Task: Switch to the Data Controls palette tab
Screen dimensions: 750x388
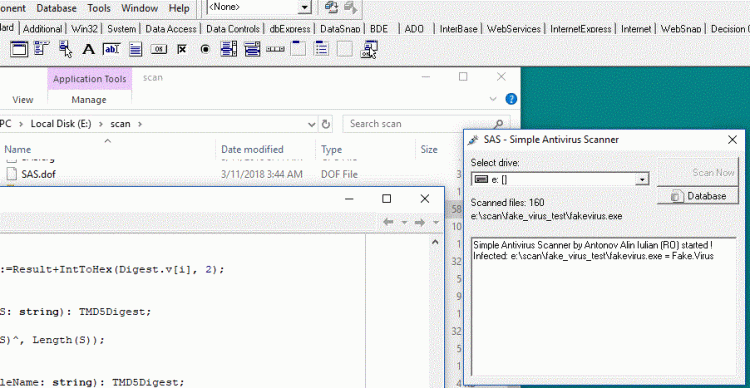Action: tap(233, 29)
